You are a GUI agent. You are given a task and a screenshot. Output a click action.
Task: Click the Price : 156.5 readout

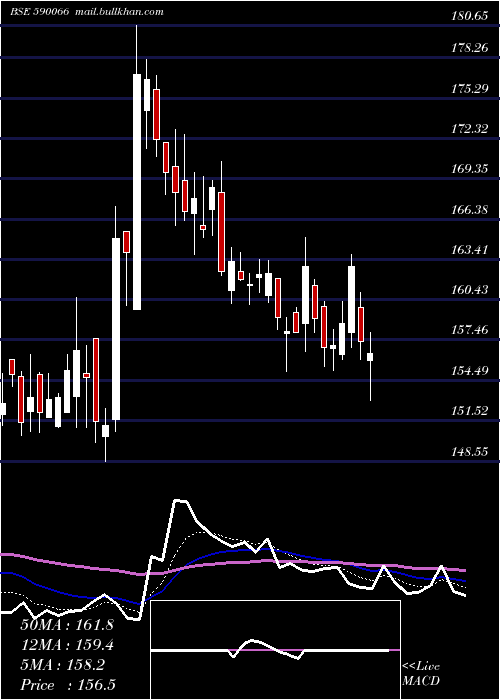pos(68,685)
